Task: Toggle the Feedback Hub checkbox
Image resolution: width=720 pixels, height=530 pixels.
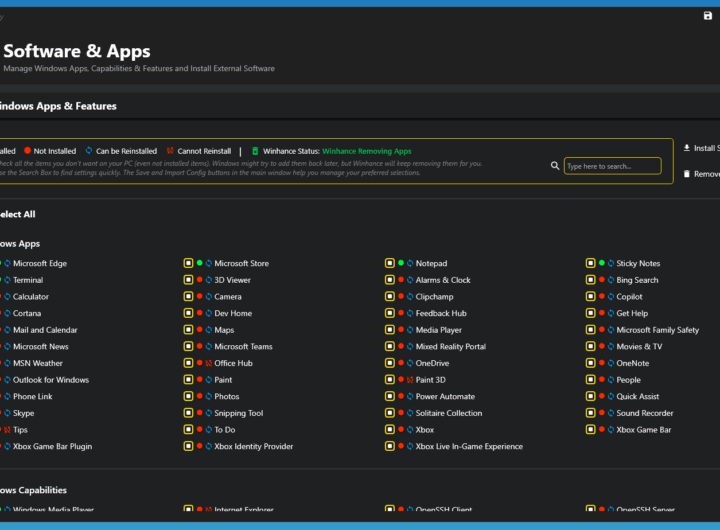Action: pos(390,313)
